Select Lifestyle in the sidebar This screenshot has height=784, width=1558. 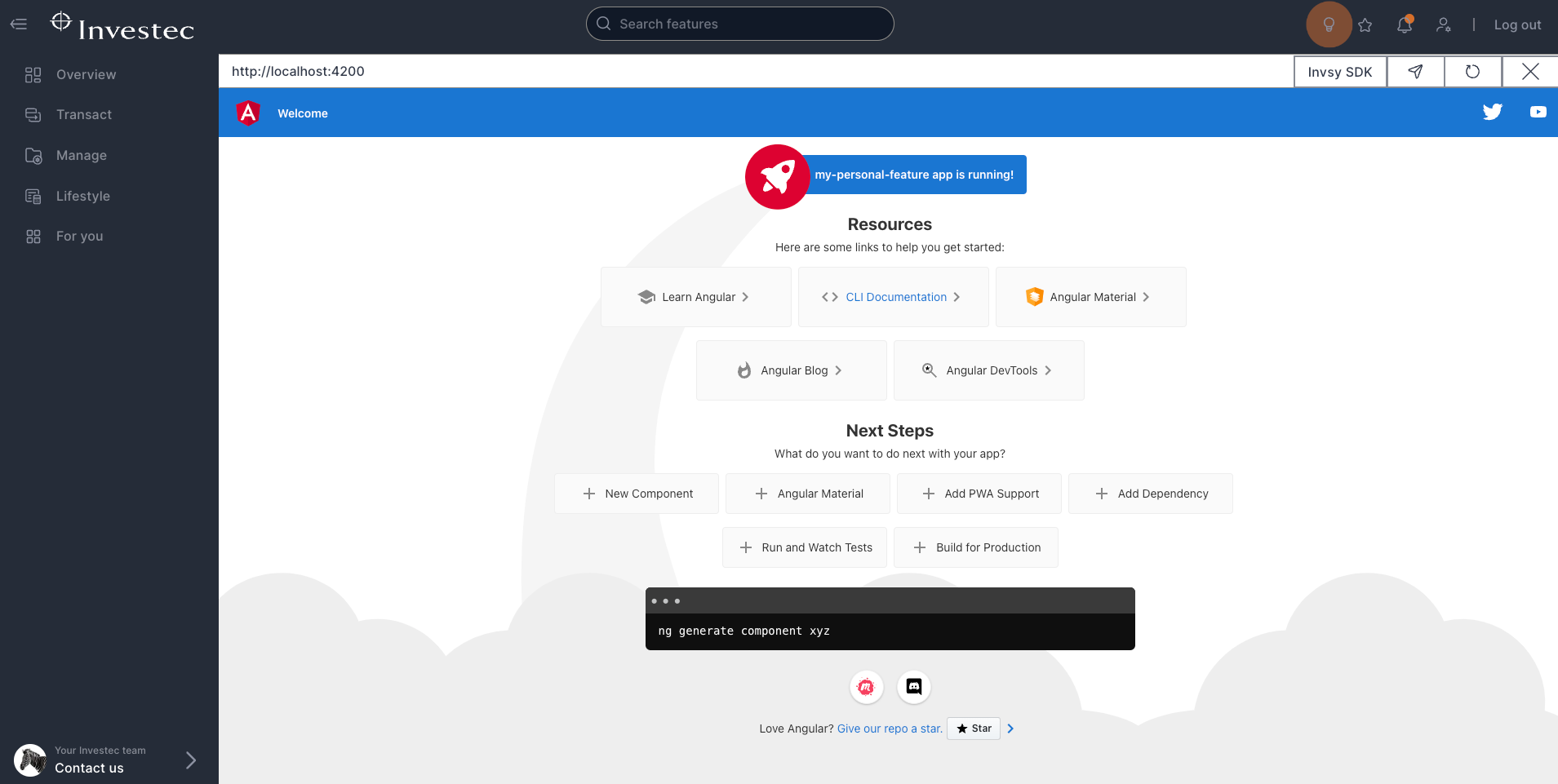[x=82, y=196]
